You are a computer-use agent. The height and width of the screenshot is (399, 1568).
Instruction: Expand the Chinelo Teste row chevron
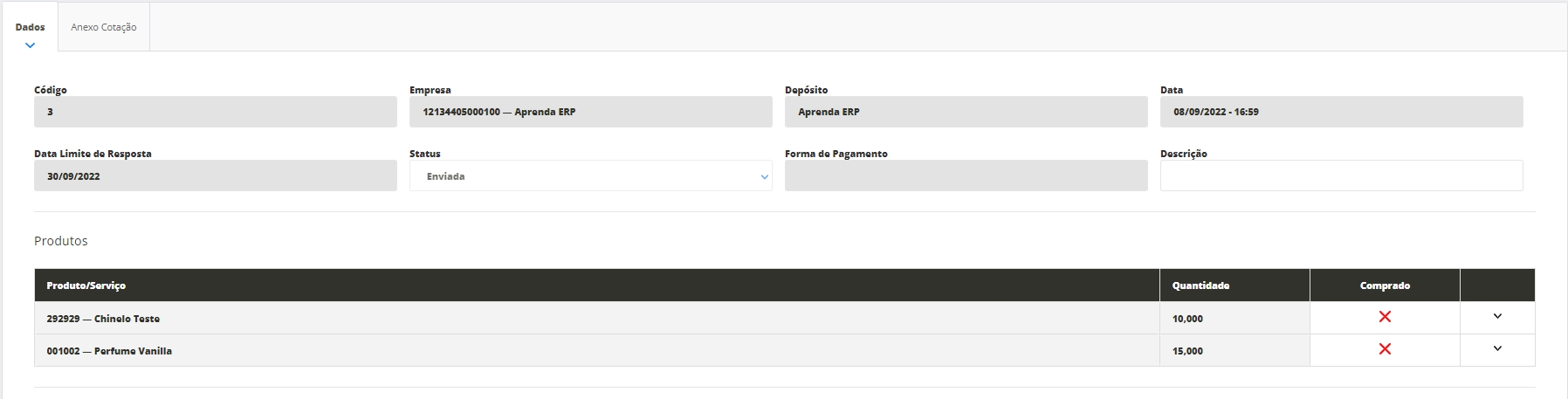point(1497,316)
